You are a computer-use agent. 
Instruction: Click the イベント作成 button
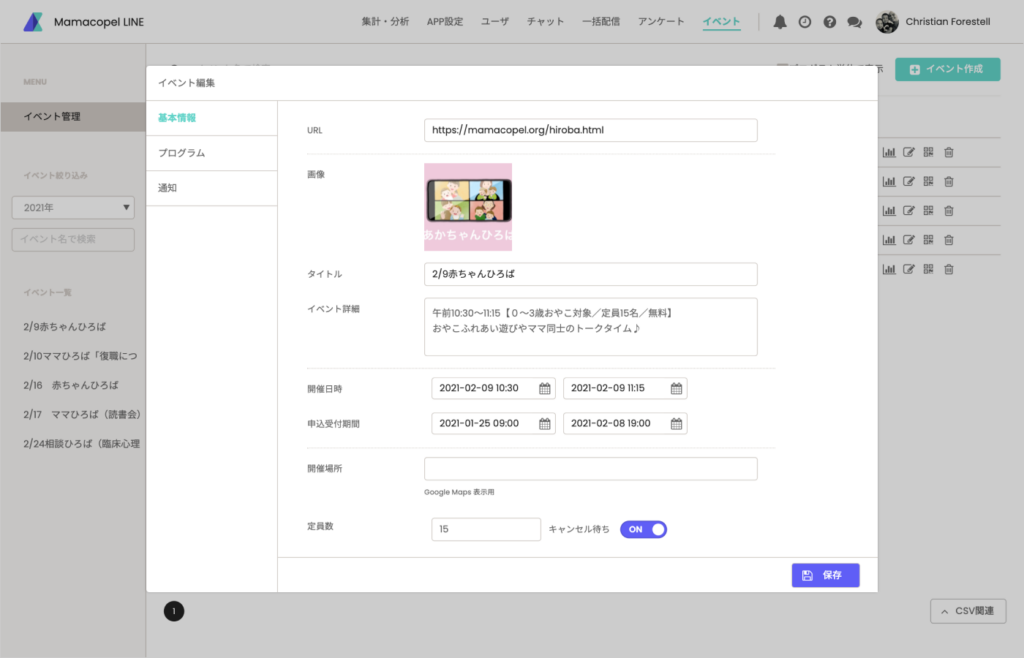click(947, 69)
